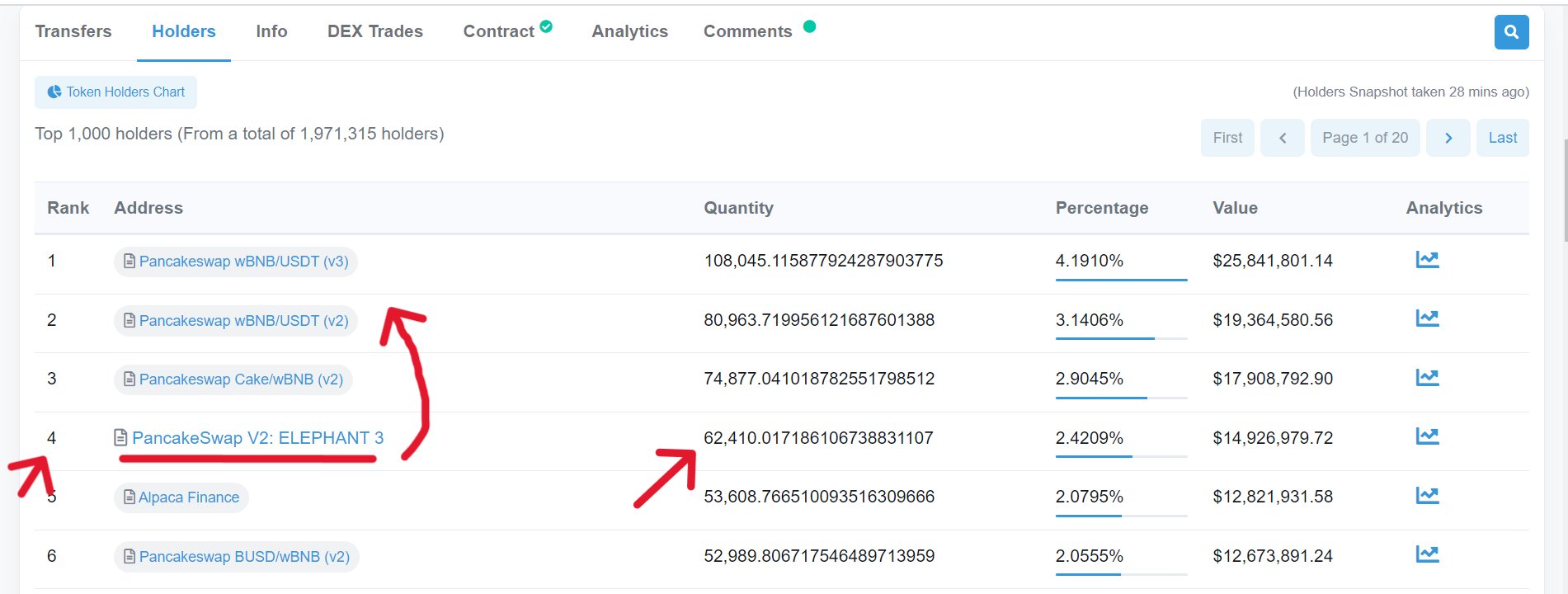The image size is (1568, 594).
Task: Open Pancakeswap wBNB/USDT (v3) address link
Action: tap(243, 262)
